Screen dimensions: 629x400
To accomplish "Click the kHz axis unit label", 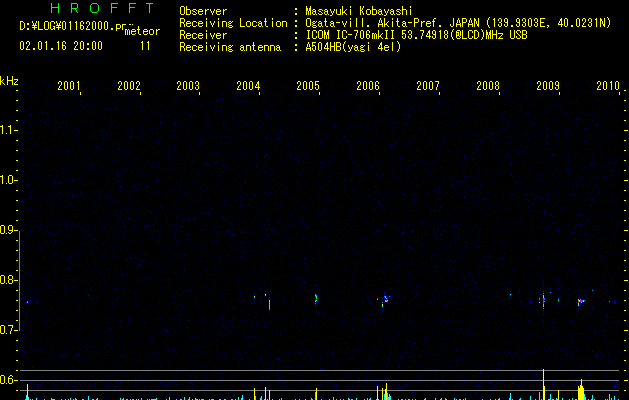I will [9, 81].
